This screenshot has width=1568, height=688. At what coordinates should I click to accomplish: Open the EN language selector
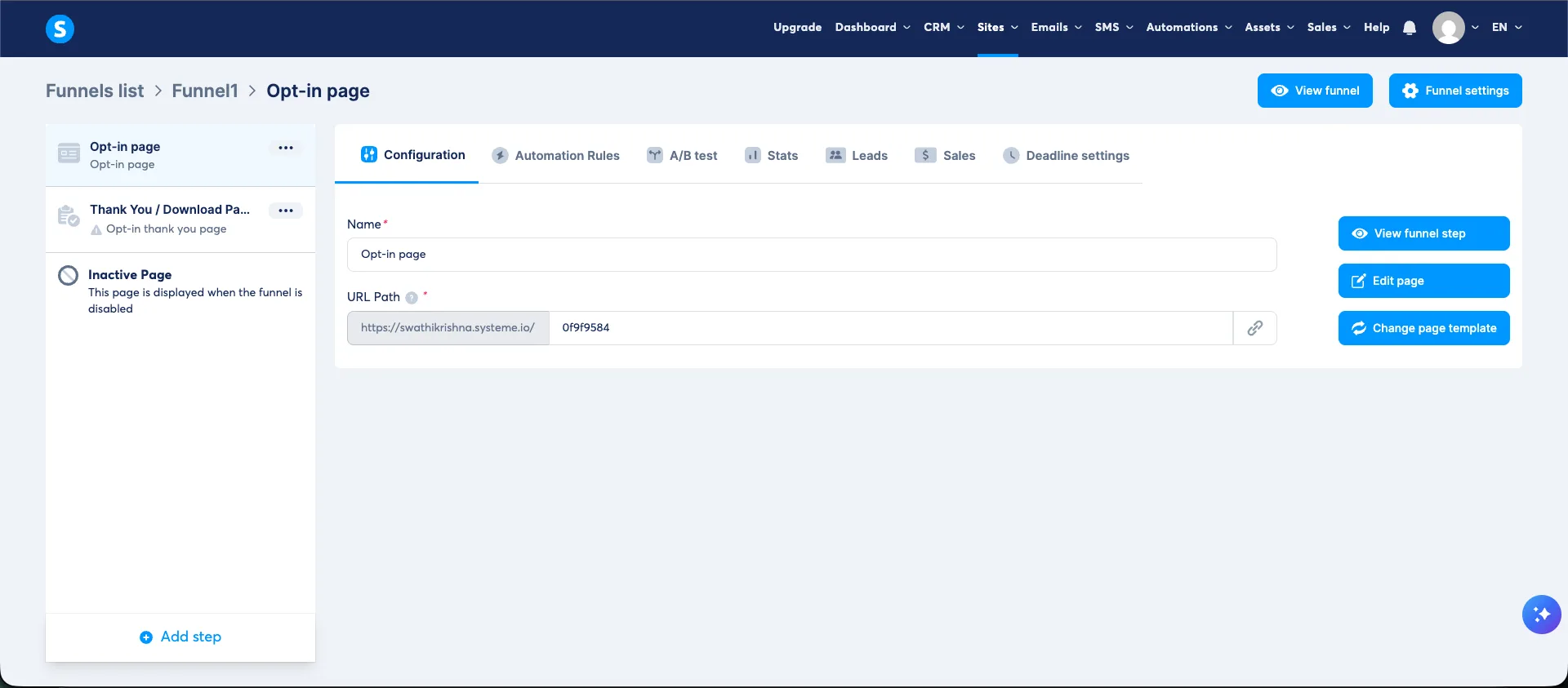point(1507,28)
